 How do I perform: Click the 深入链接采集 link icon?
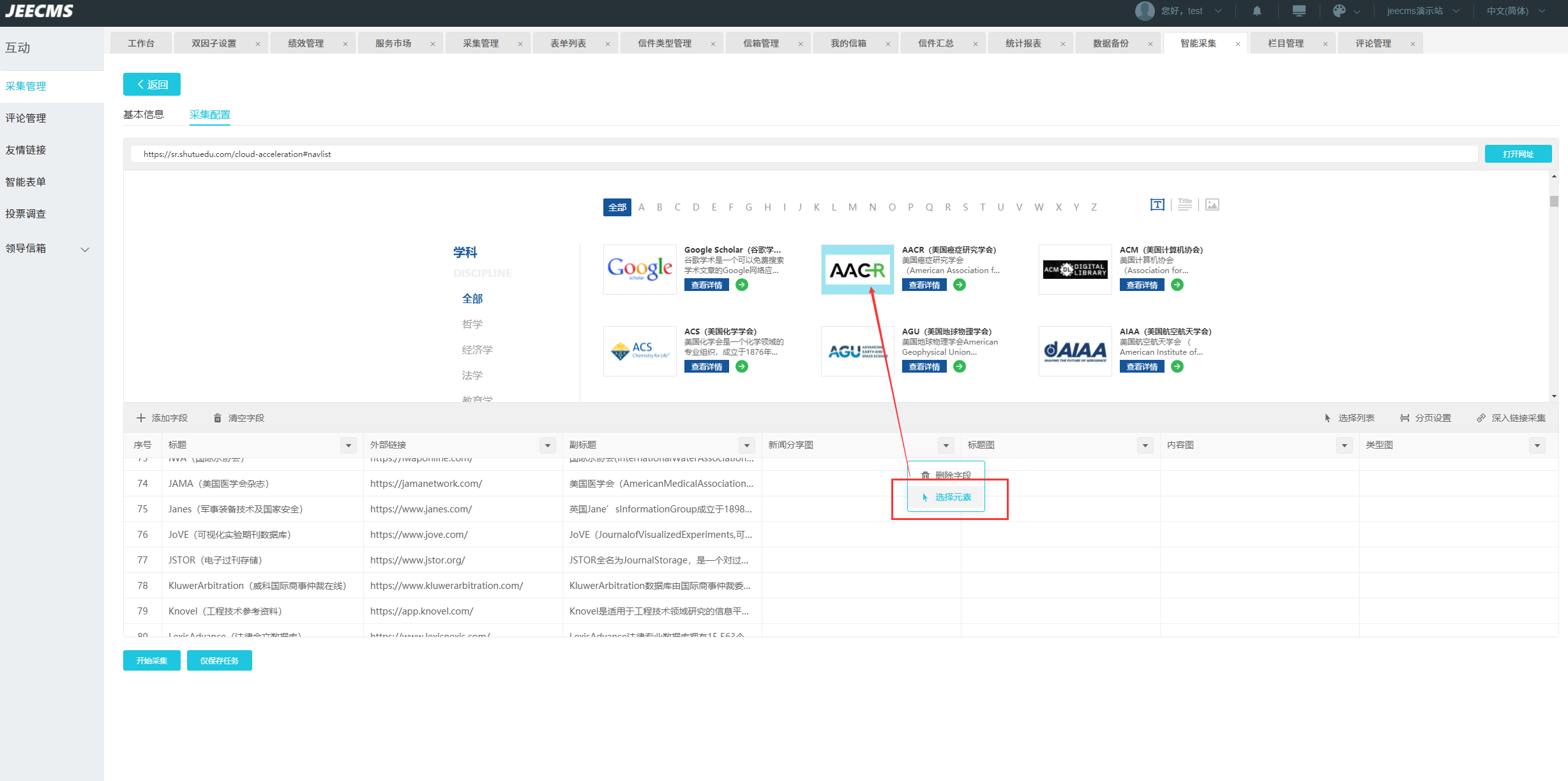[x=1481, y=418]
